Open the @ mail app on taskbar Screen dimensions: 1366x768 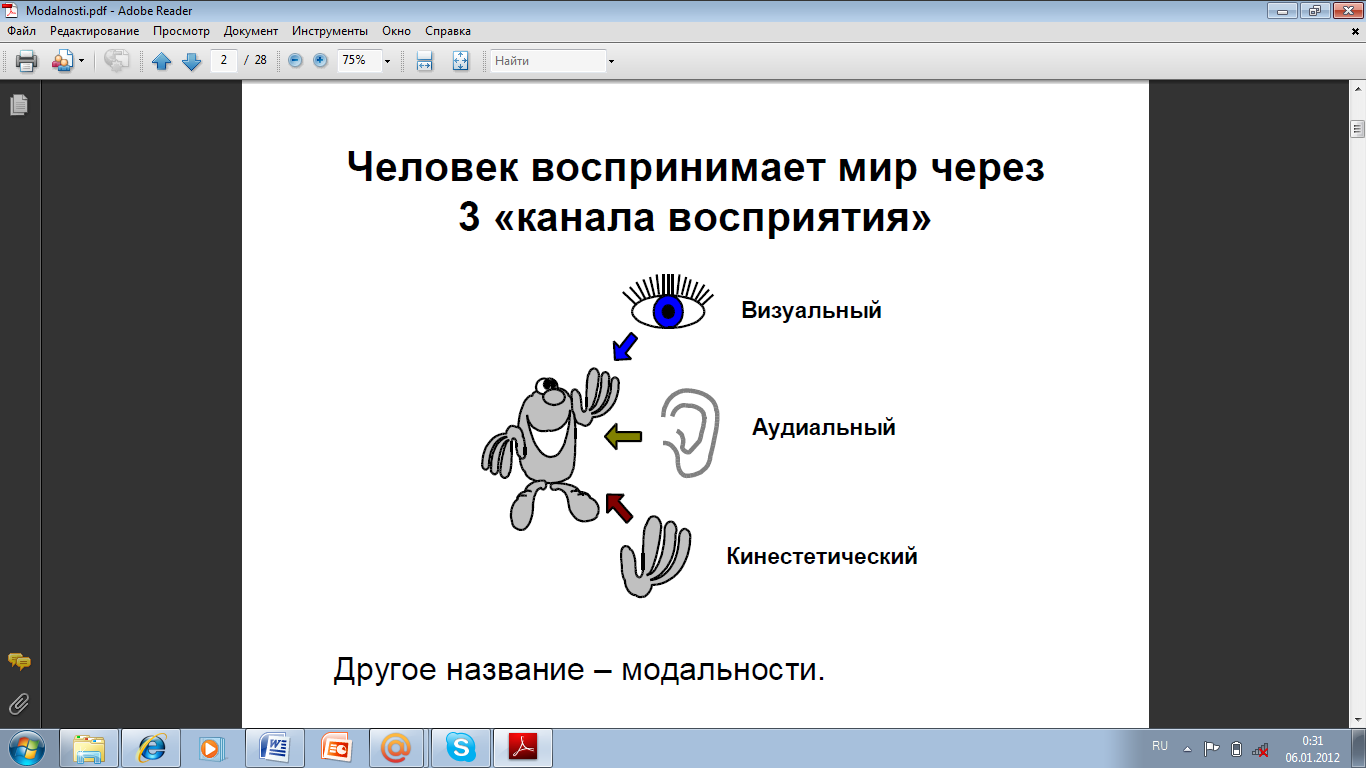399,748
